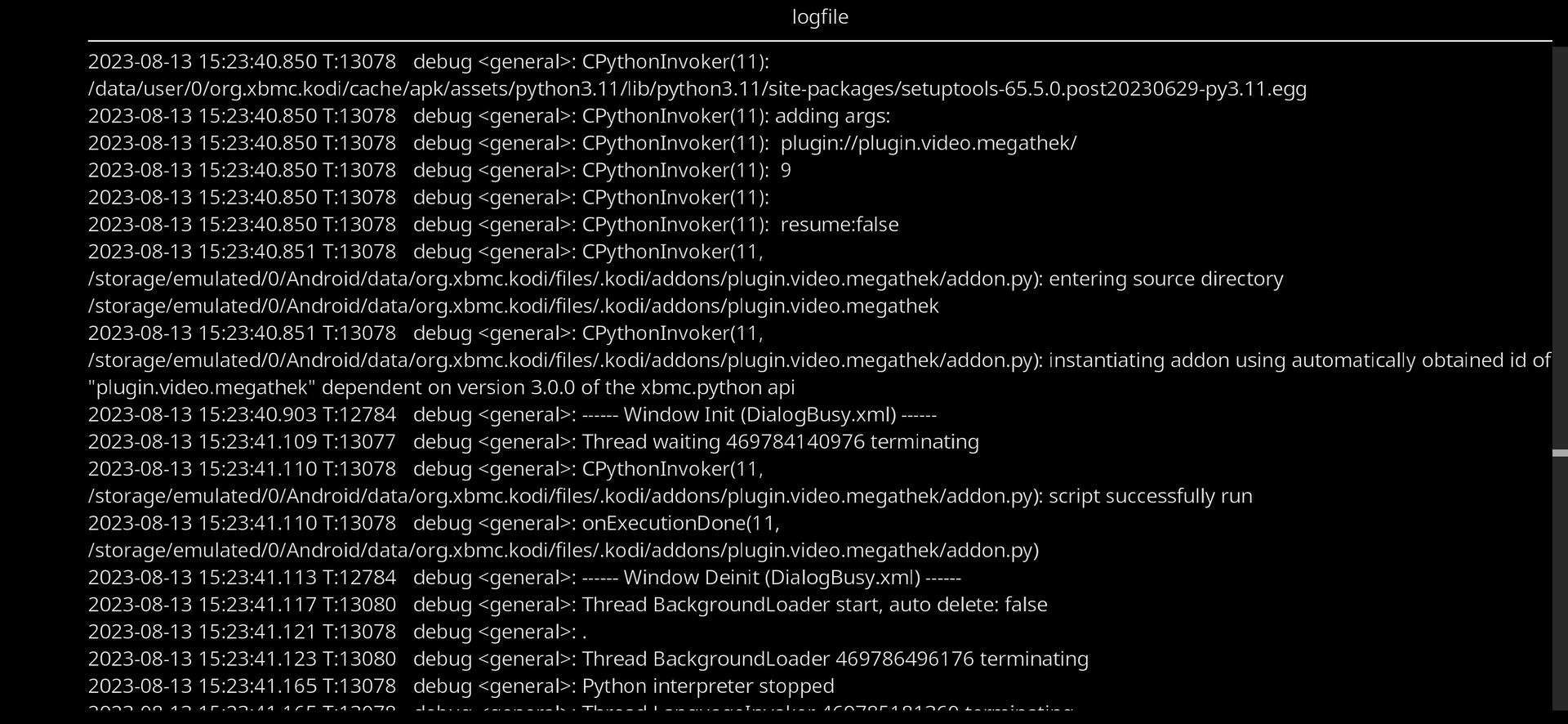Select the Window Init DialogBusy.xml entry
Image resolution: width=1568 pixels, height=724 pixels.
coord(512,414)
